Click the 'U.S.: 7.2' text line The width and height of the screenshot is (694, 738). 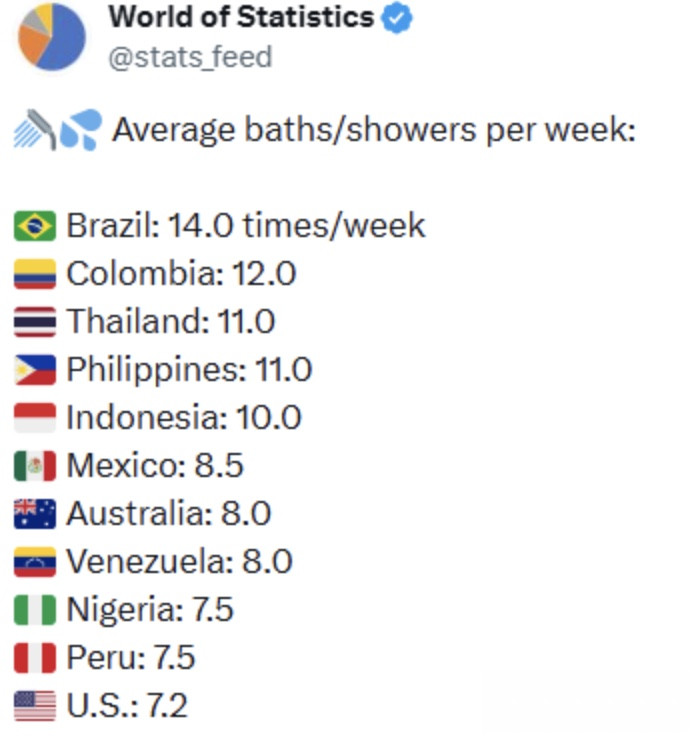(x=127, y=706)
